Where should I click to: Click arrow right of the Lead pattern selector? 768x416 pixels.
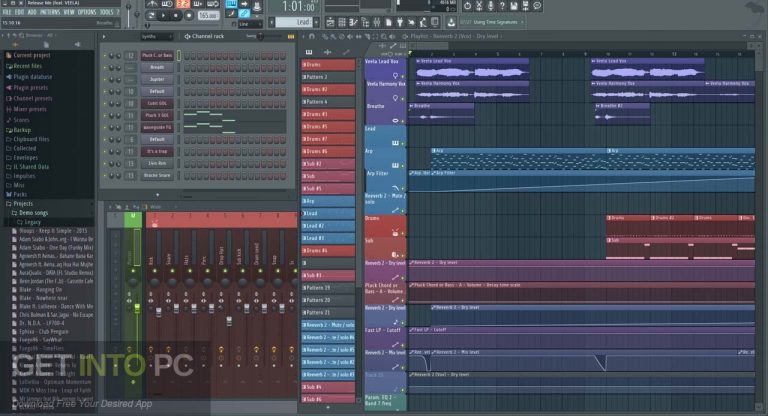click(x=316, y=22)
